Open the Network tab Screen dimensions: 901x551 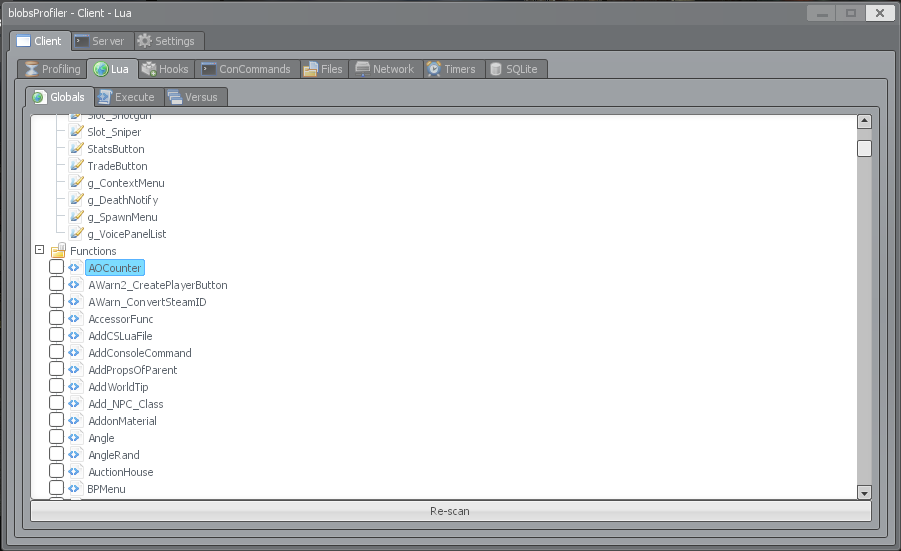tap(386, 69)
